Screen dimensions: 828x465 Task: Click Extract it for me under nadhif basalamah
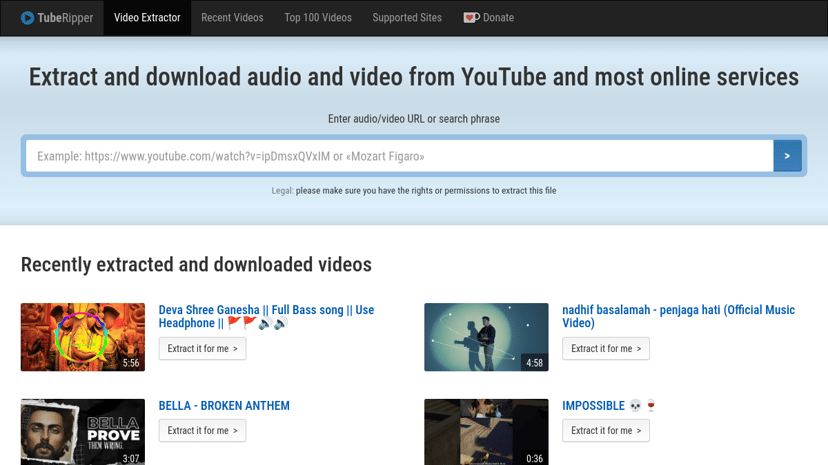(606, 348)
